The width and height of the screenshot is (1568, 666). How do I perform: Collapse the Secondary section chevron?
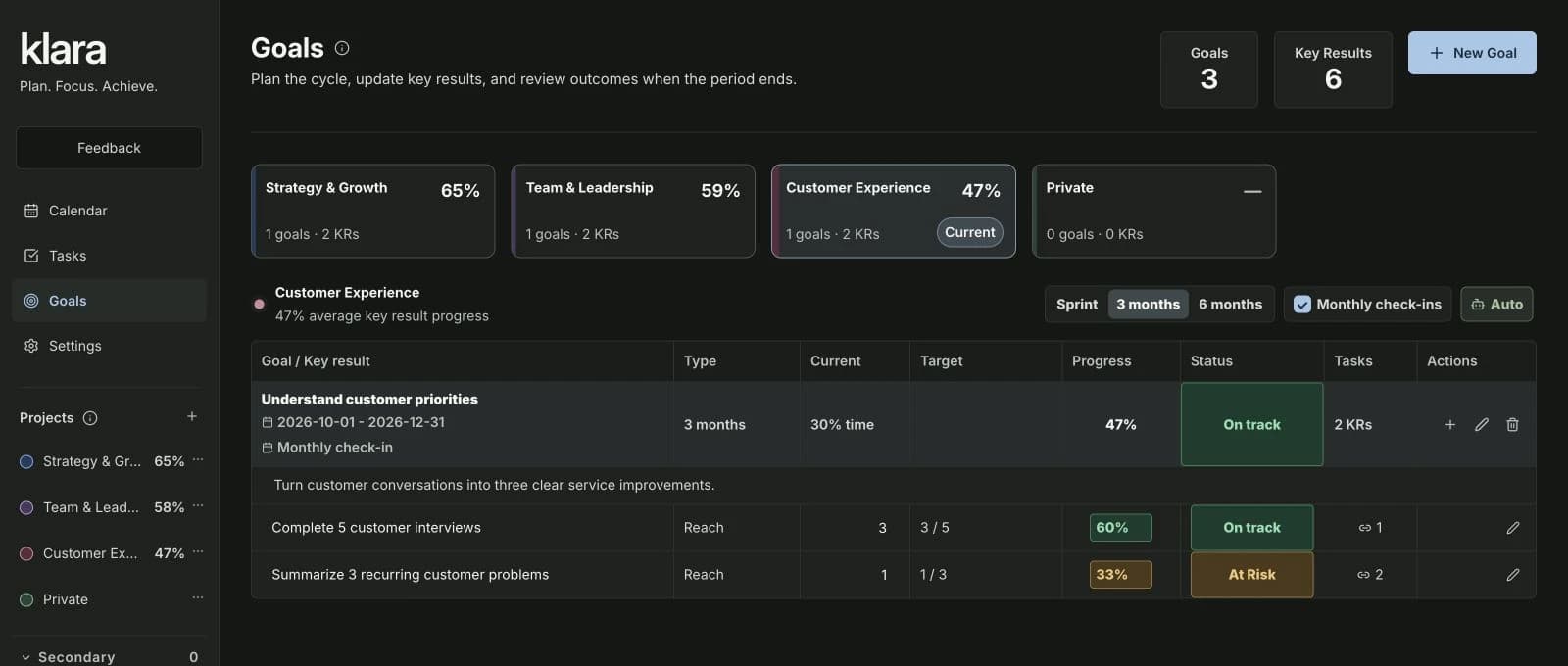(x=25, y=657)
